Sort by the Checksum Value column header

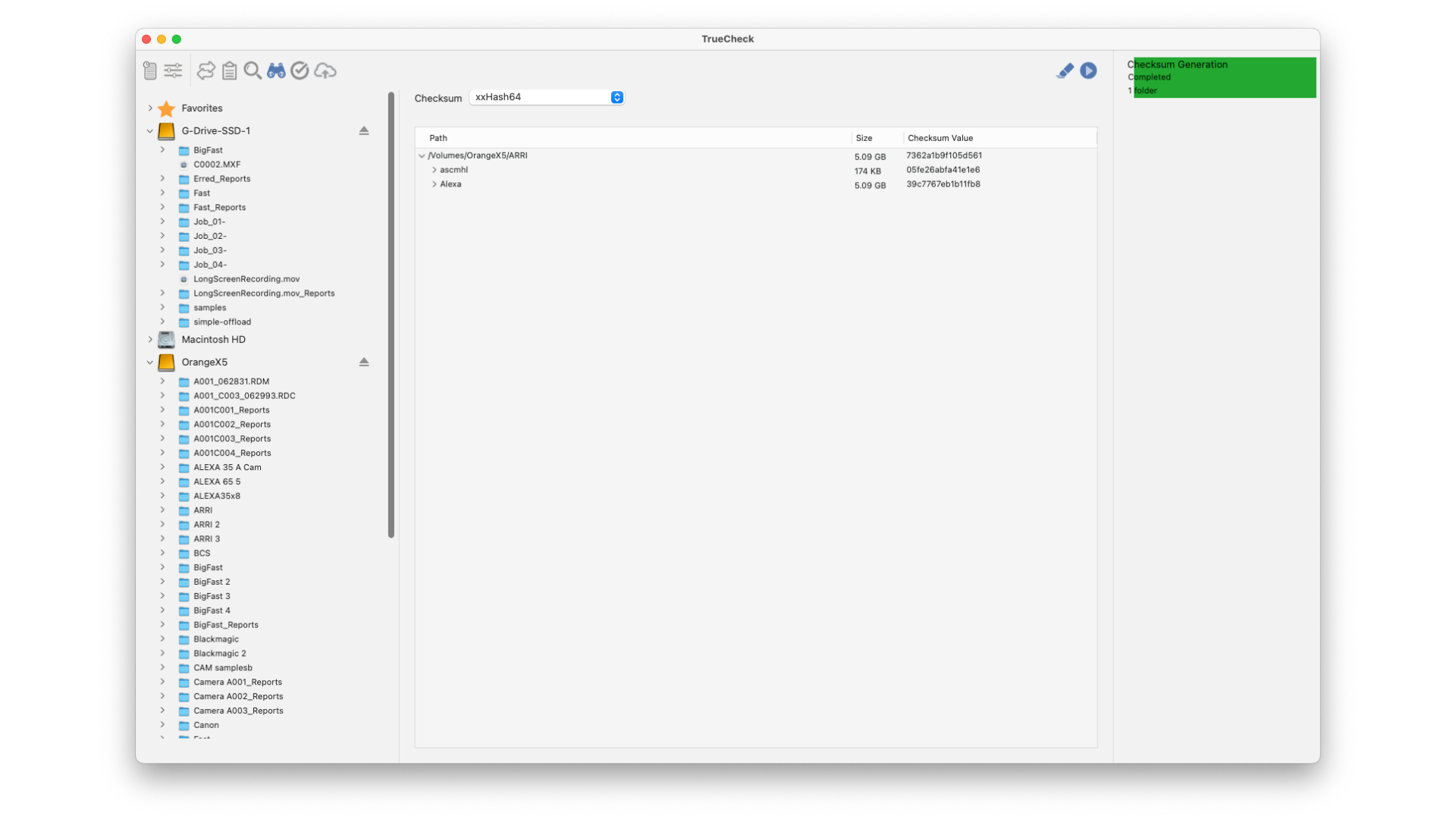[x=999, y=138]
